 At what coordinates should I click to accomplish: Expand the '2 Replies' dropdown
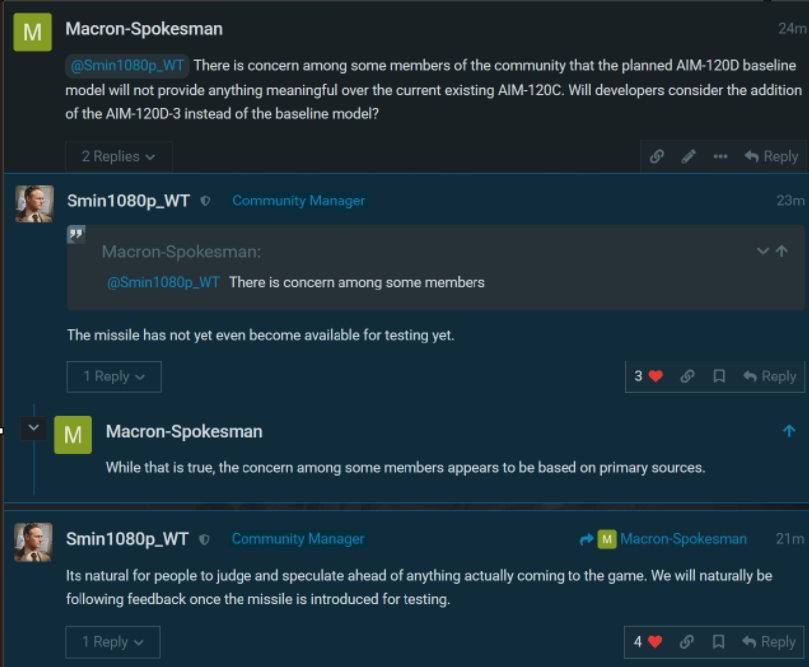tap(118, 156)
